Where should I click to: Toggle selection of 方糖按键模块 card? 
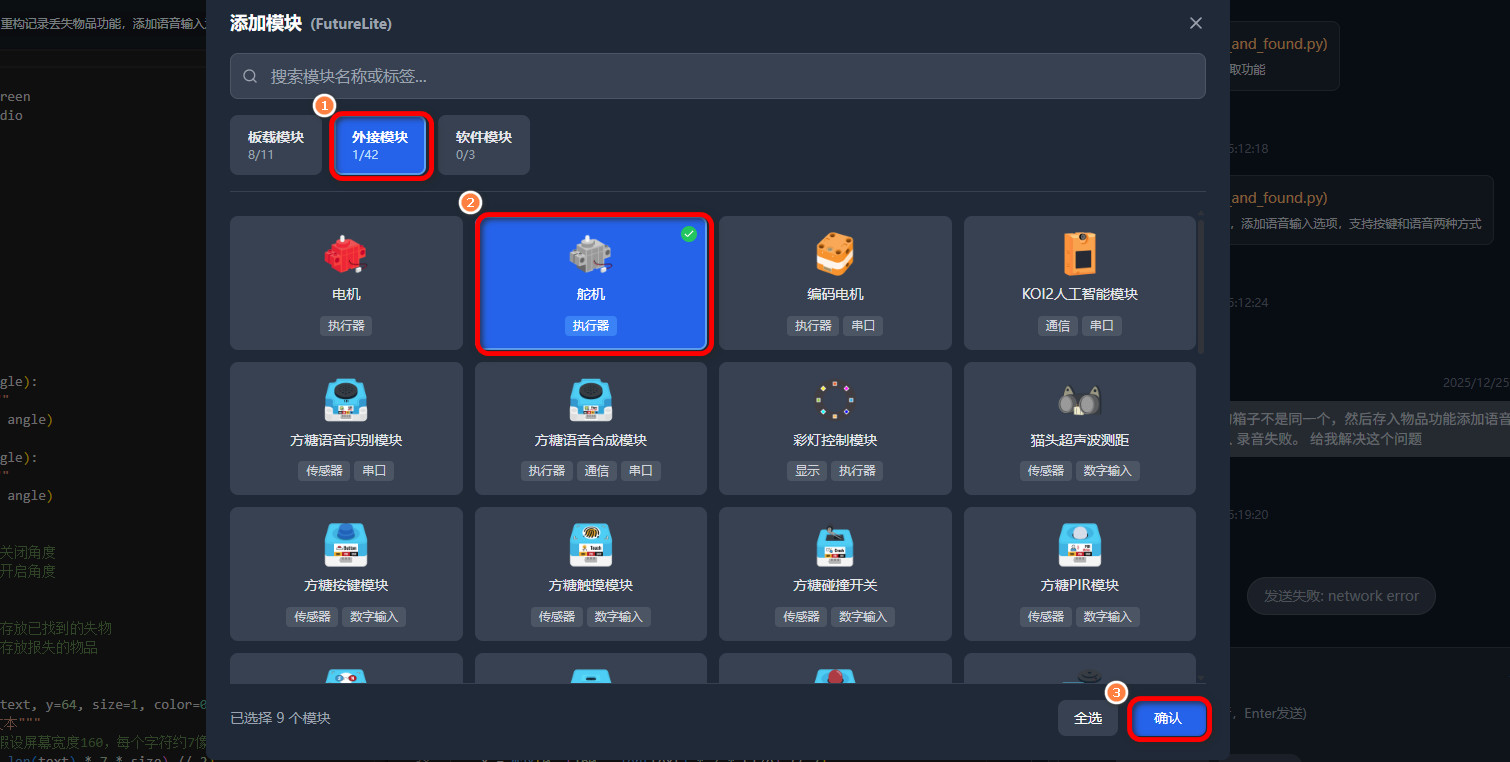tap(346, 574)
